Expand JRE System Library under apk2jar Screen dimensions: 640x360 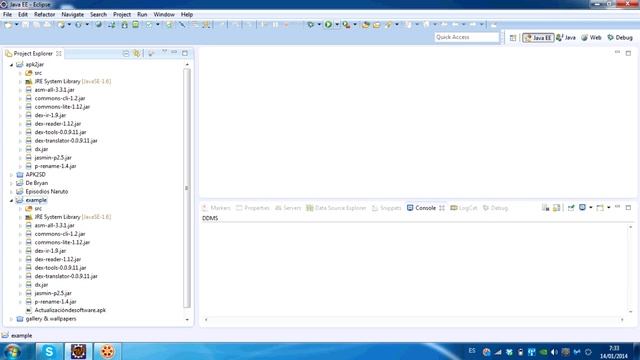(20, 82)
